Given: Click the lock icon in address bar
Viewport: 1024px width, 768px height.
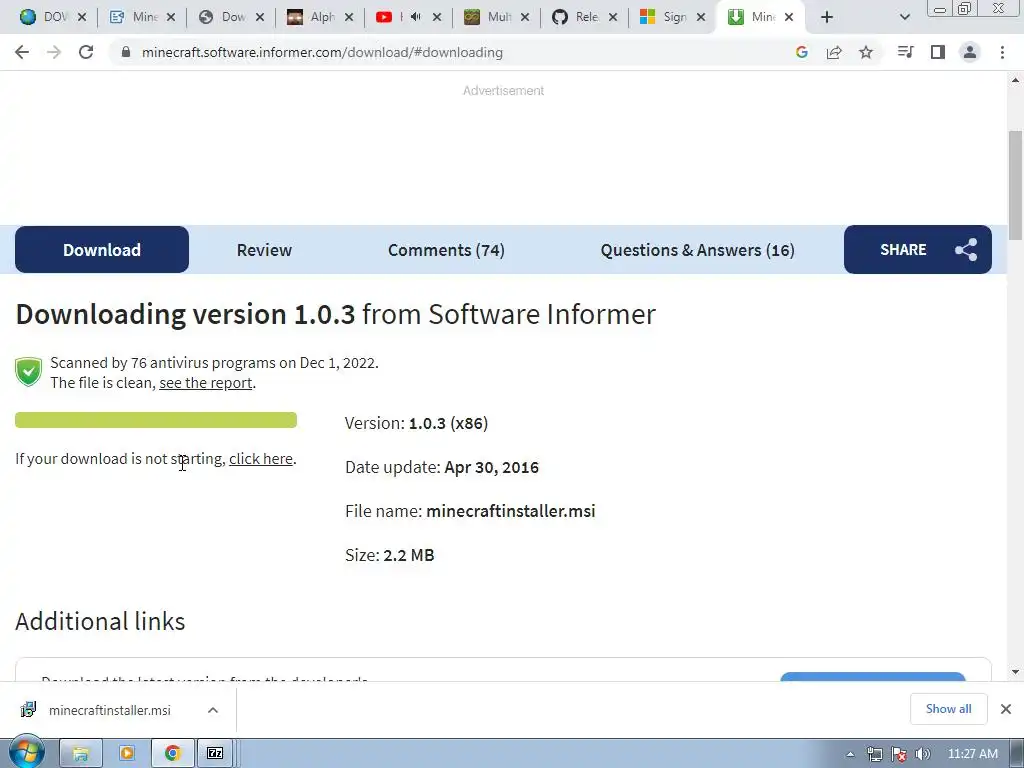Looking at the screenshot, I should pos(126,52).
